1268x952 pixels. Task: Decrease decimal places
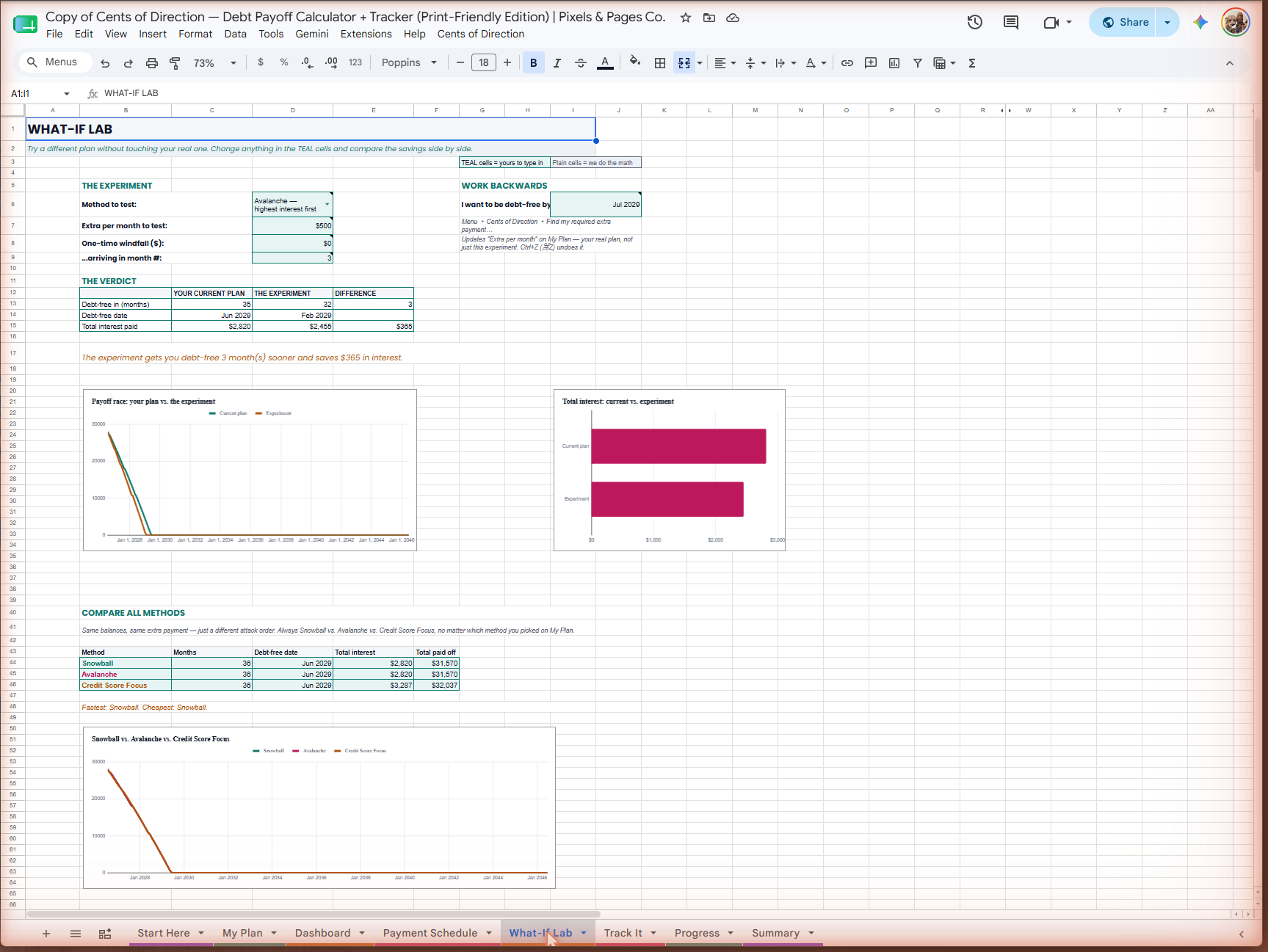(308, 62)
